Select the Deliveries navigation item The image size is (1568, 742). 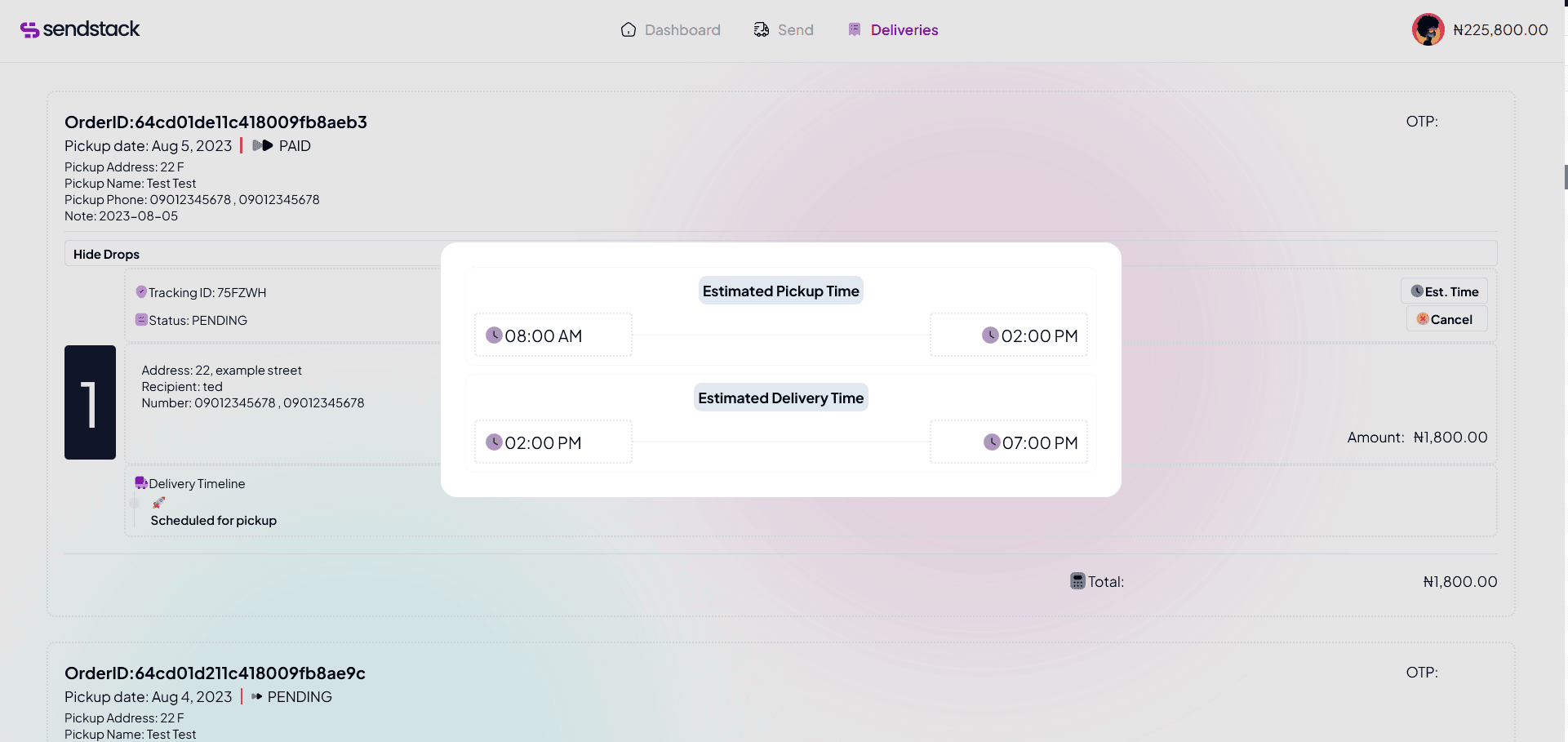point(904,29)
